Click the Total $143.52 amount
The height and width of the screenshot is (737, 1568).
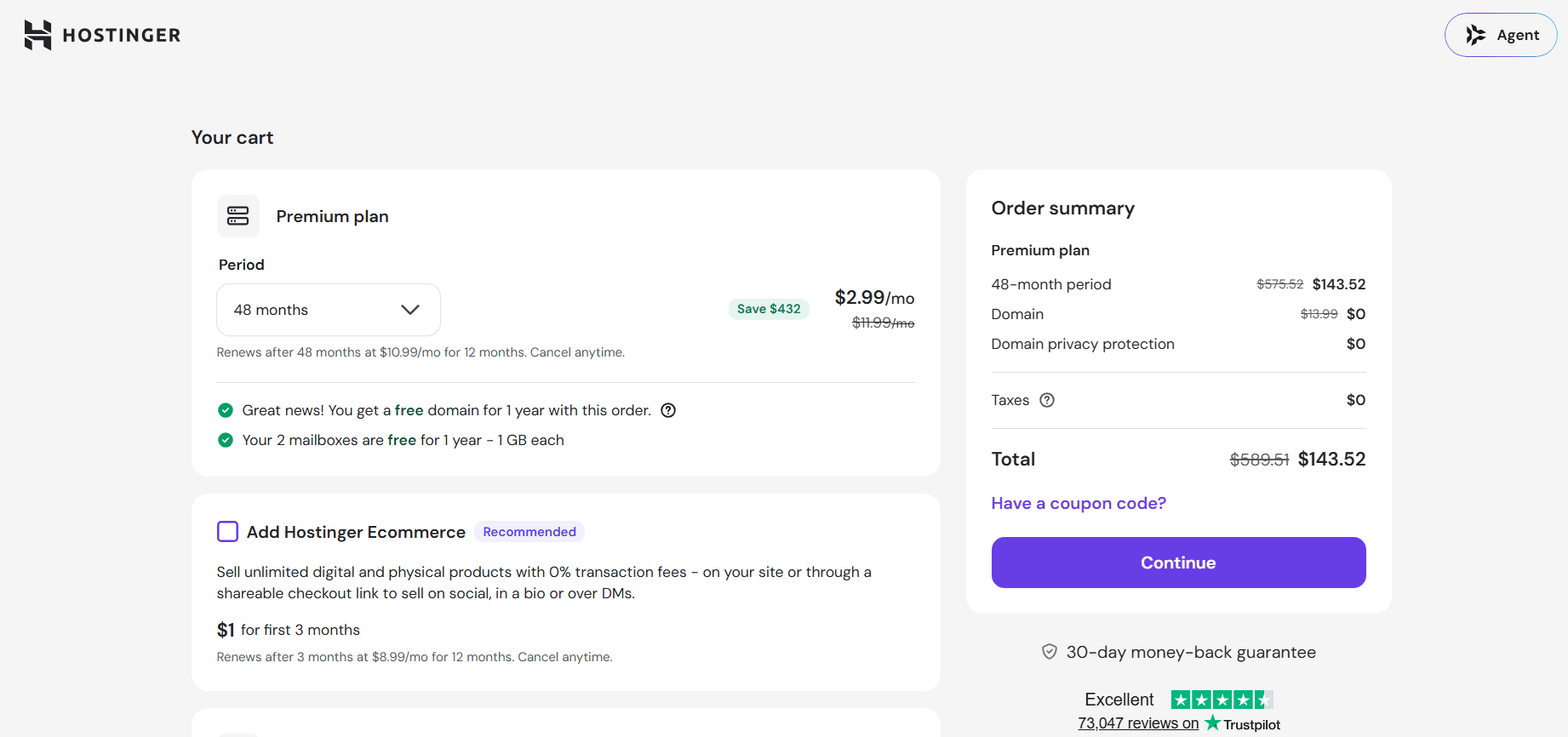[x=1331, y=460]
